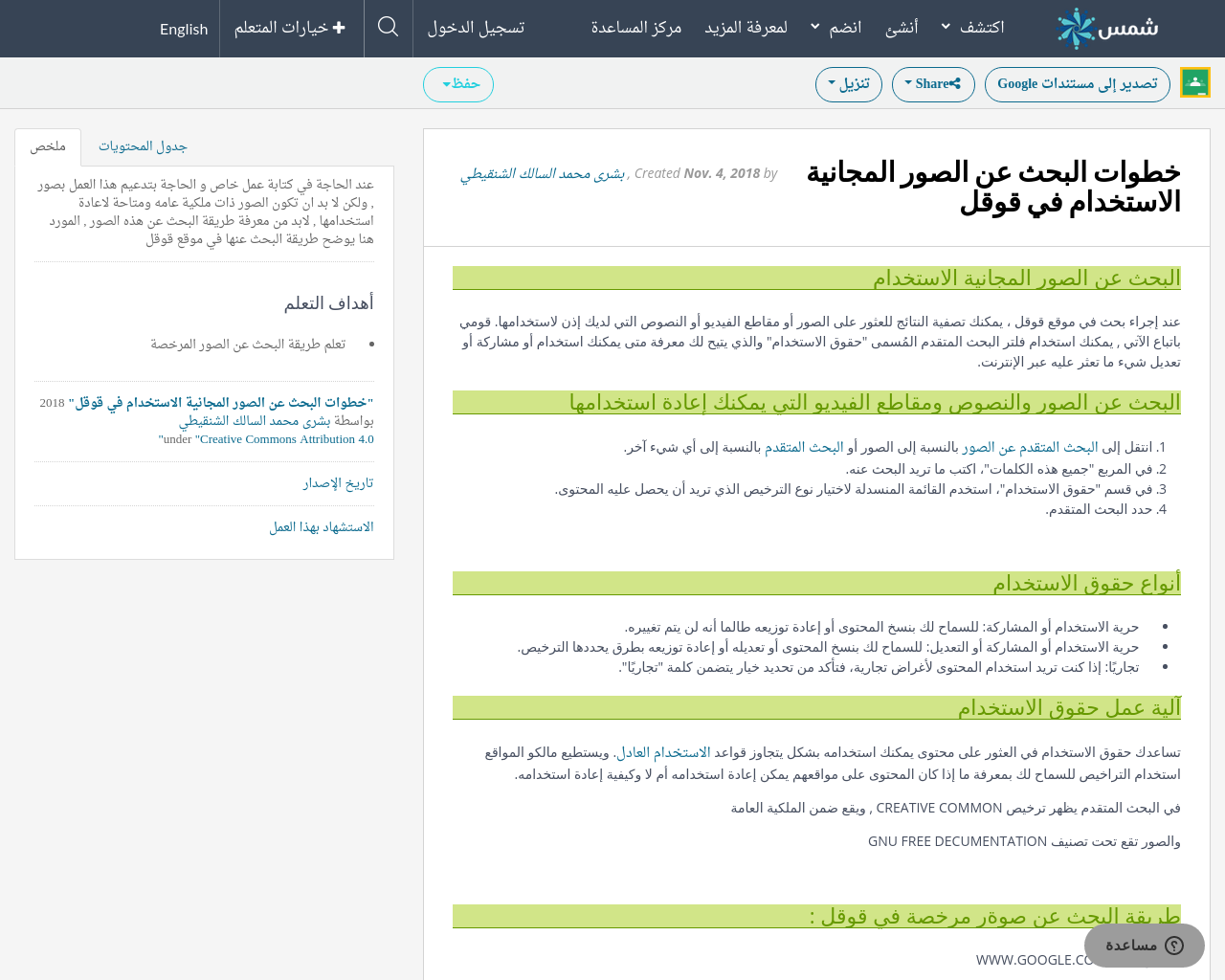Open لمعرفة المزيد menu item
Screen dimensions: 1225x980
click(746, 27)
